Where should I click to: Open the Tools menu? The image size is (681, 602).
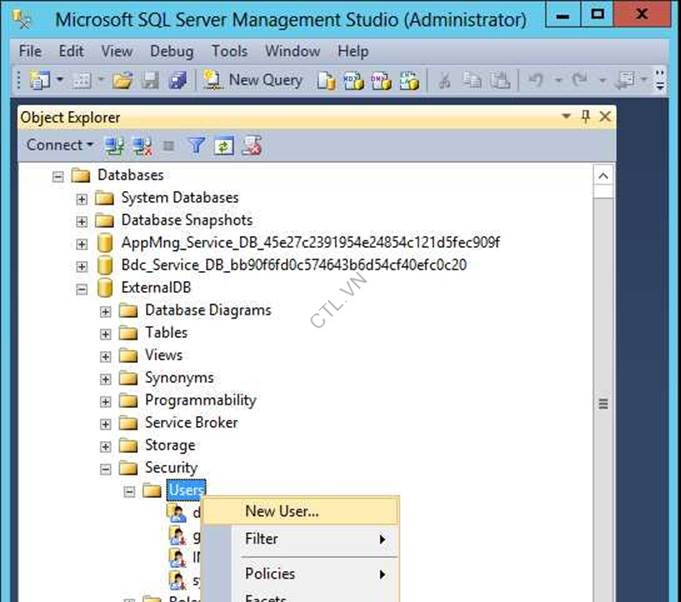[x=229, y=51]
